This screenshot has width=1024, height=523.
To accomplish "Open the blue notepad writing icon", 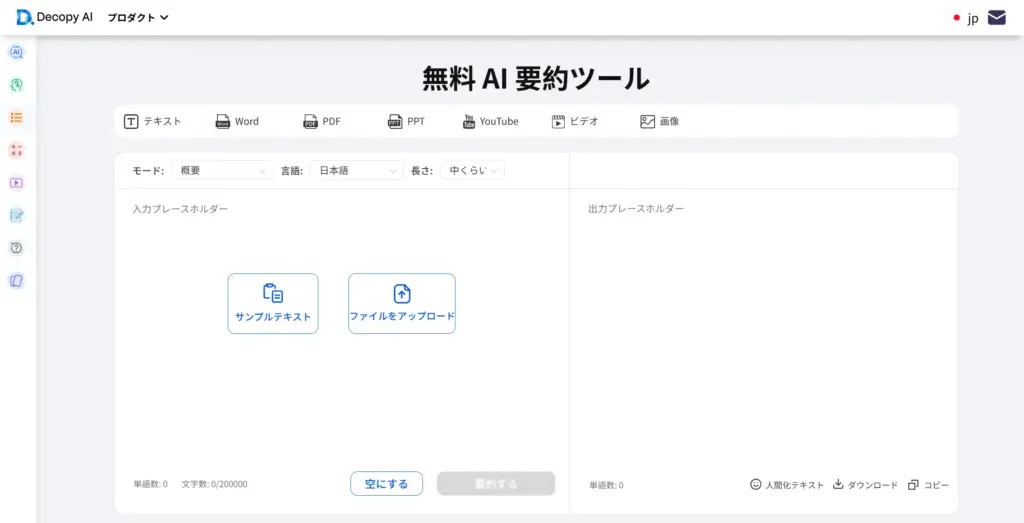I will click(x=16, y=215).
